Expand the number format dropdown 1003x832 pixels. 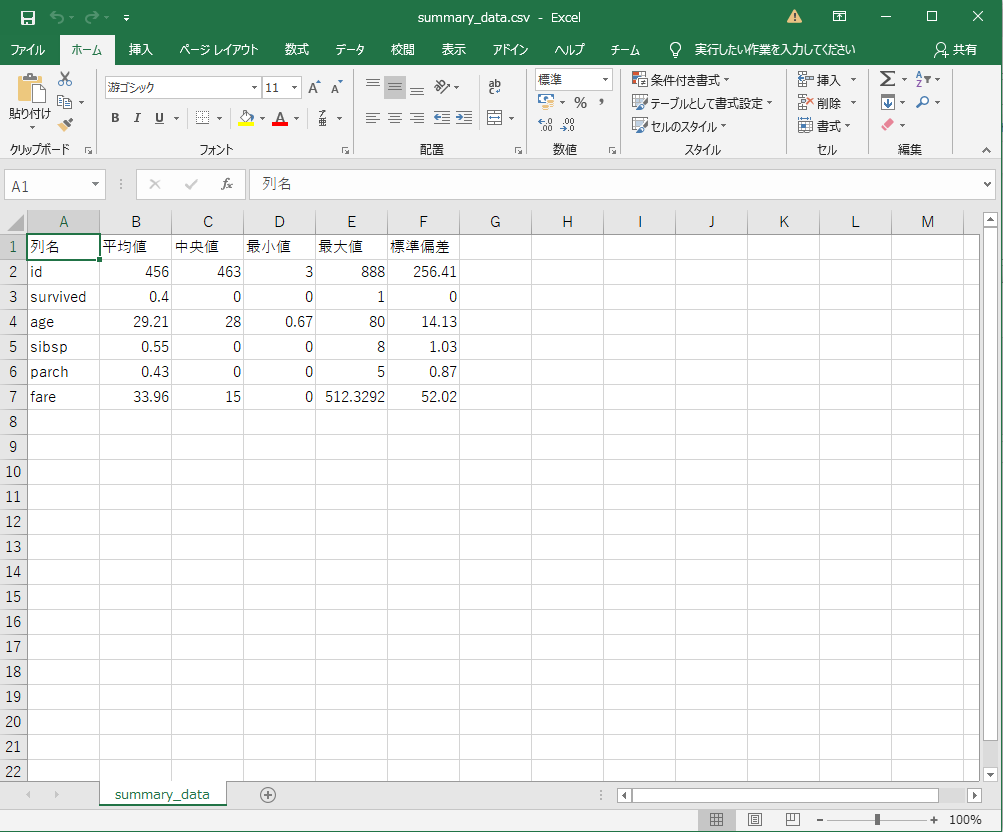(605, 80)
